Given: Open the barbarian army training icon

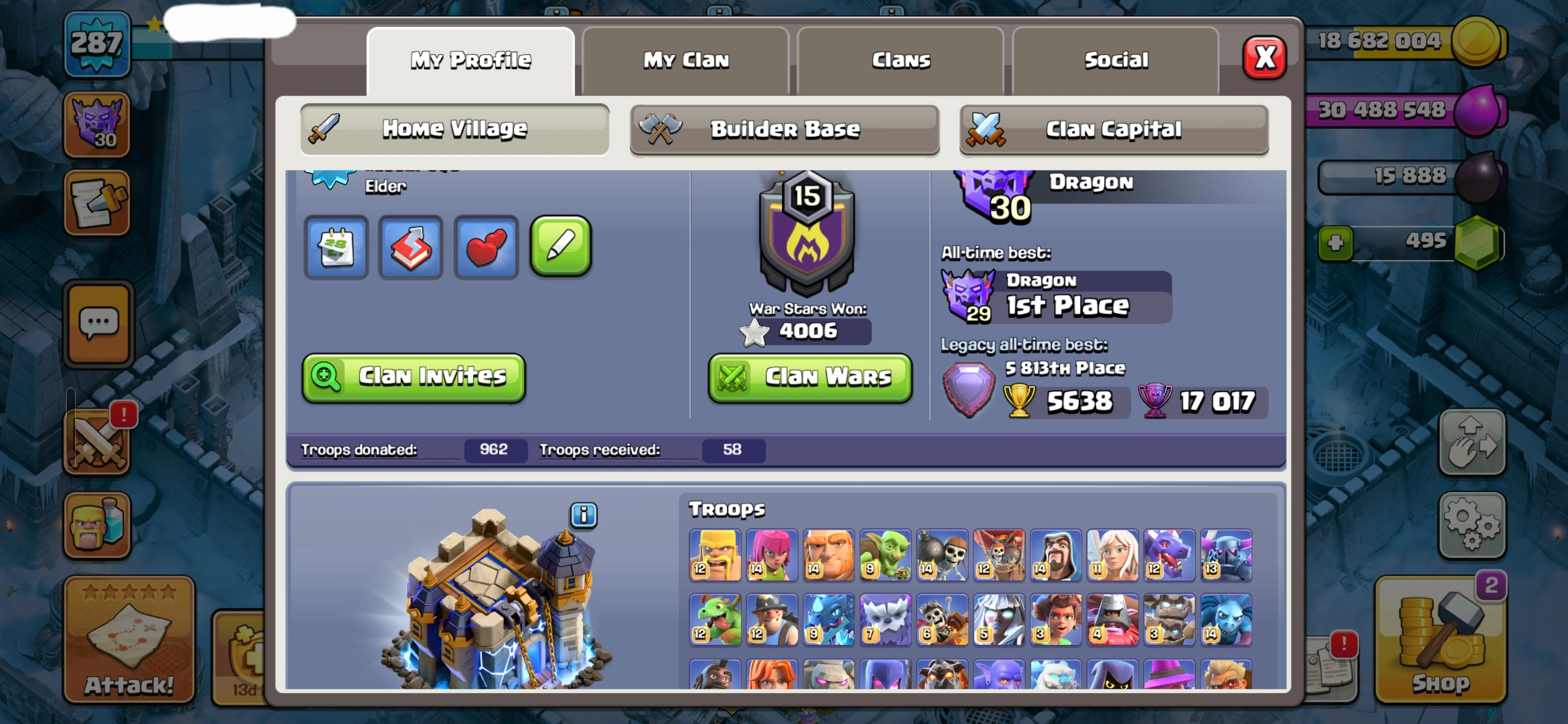Looking at the screenshot, I should (x=97, y=525).
